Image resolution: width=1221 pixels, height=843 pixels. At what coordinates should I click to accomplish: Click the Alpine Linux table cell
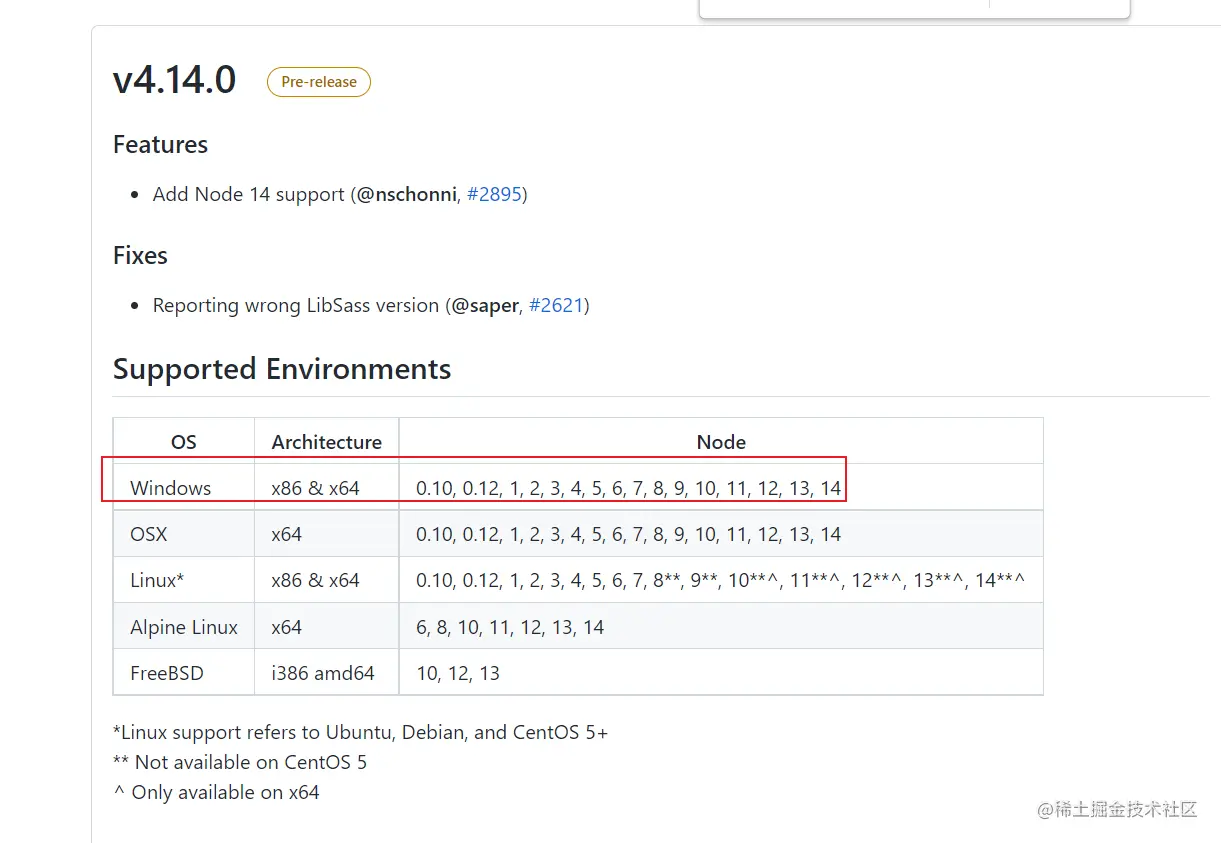[x=184, y=627]
